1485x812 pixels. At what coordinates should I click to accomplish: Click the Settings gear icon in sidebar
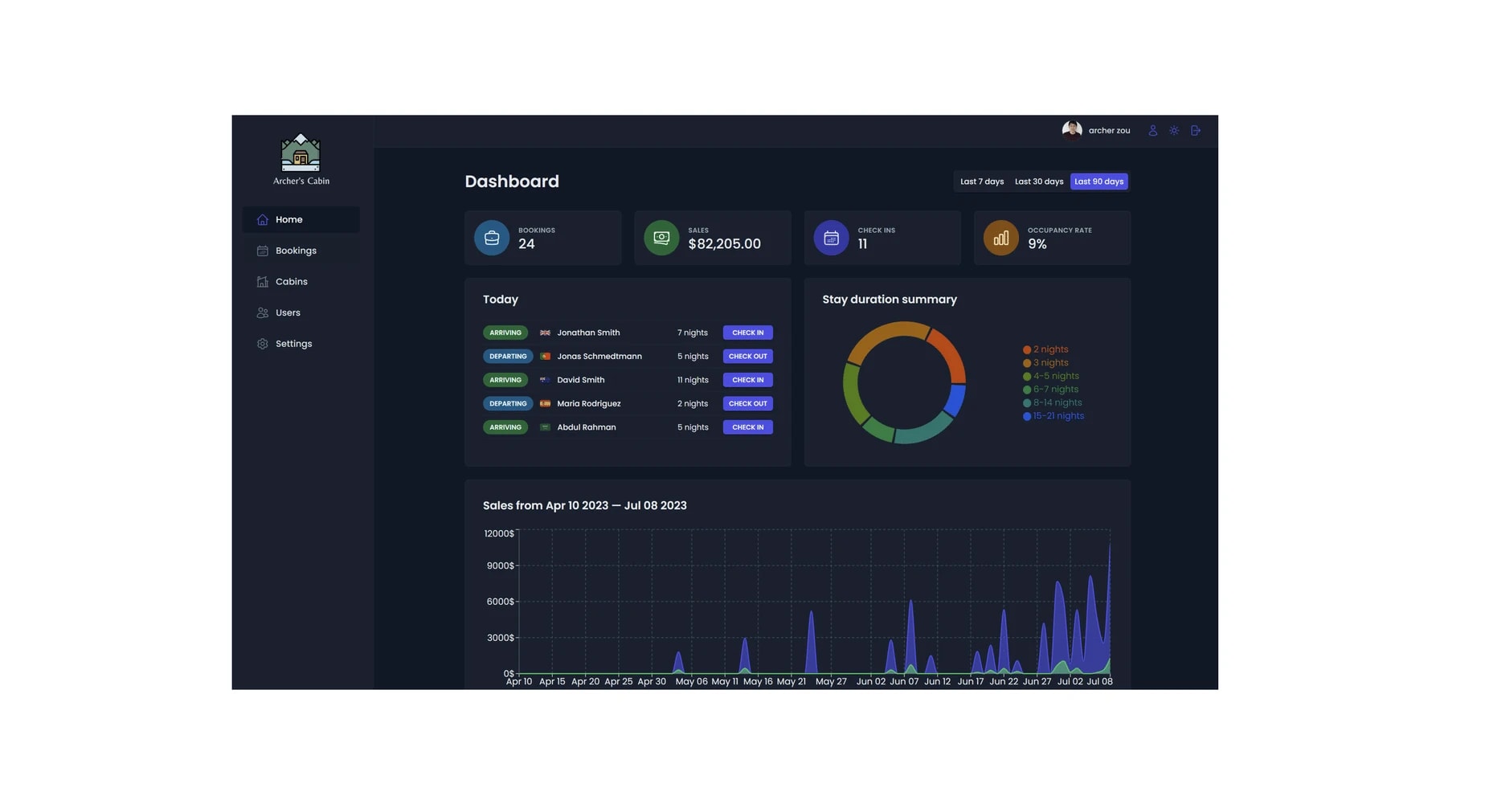pos(262,344)
